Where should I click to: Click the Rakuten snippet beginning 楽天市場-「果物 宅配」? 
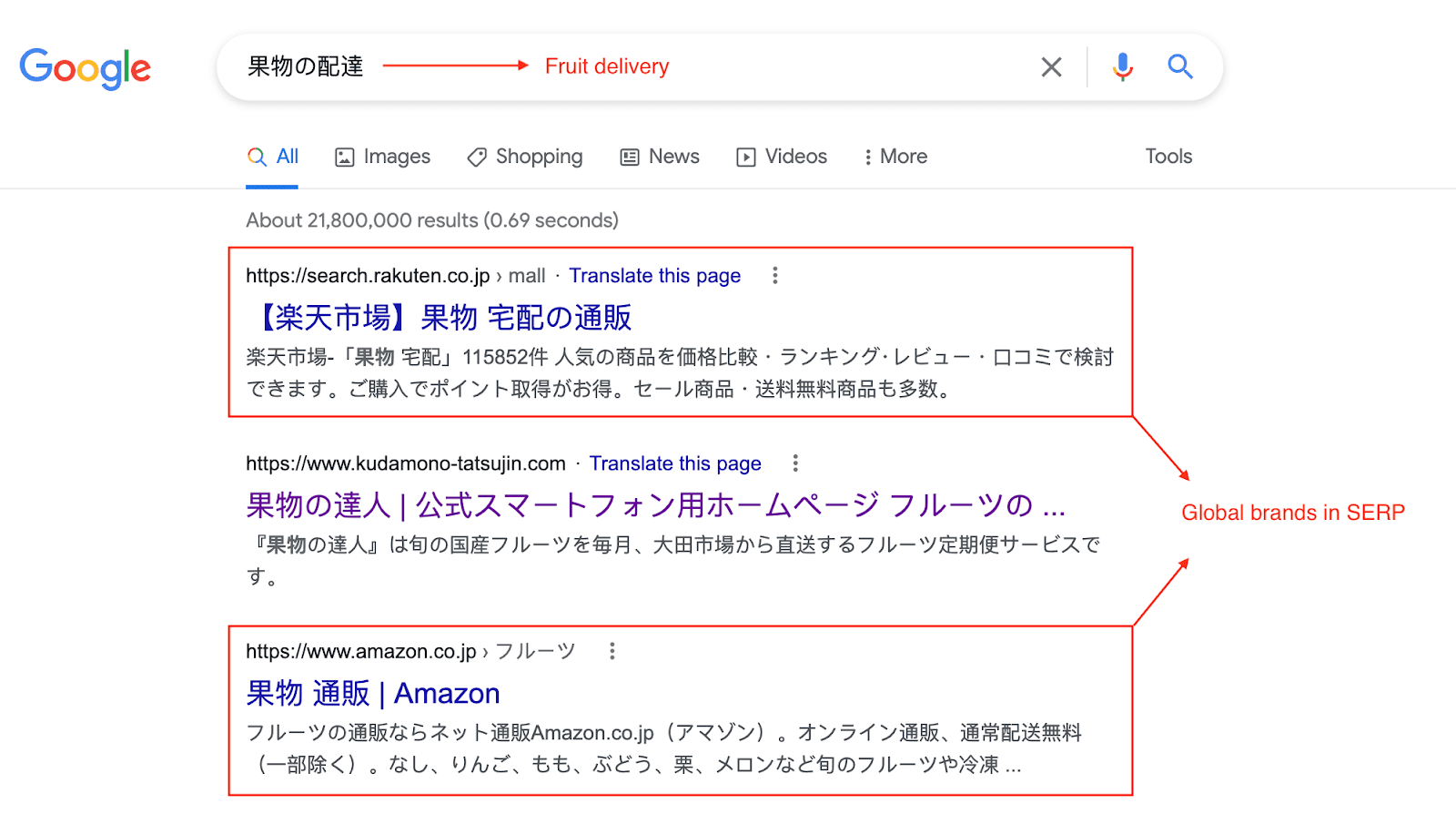[680, 373]
